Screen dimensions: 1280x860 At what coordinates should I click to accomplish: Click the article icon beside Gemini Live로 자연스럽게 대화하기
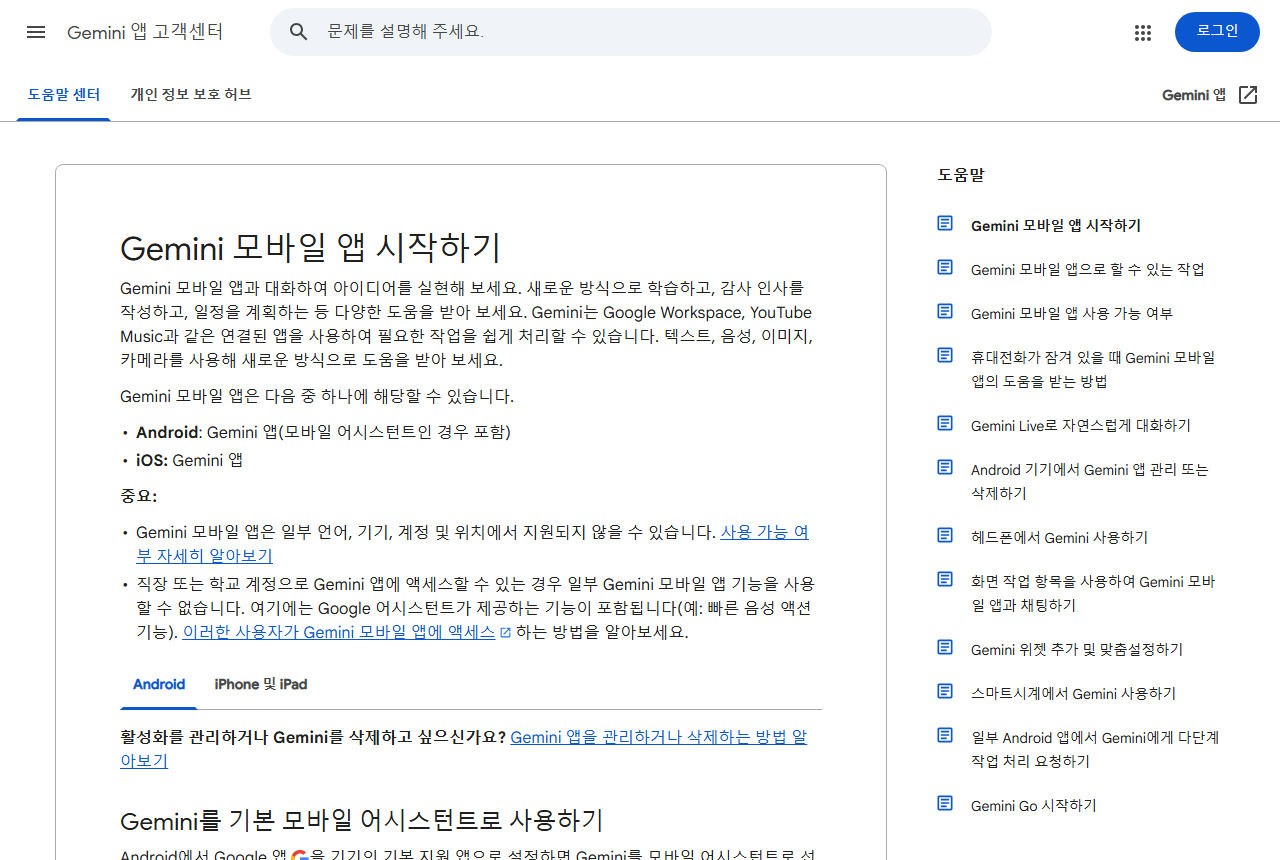pos(945,423)
